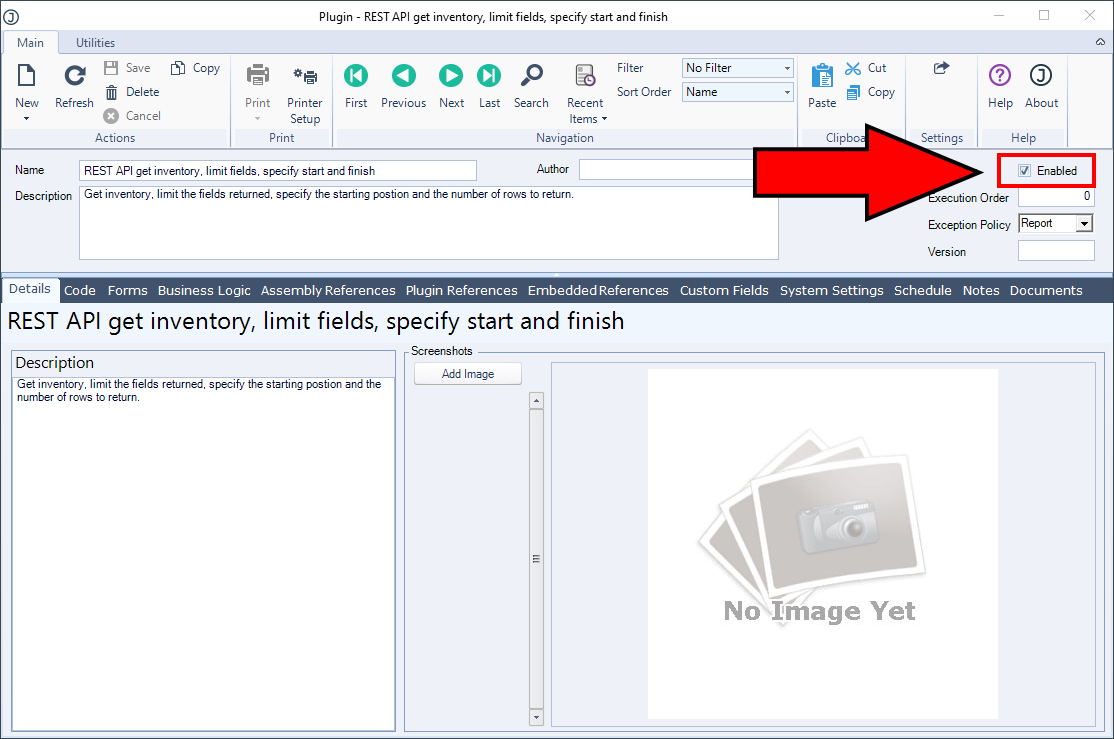
Task: Jump to the Next record
Action: click(x=451, y=77)
